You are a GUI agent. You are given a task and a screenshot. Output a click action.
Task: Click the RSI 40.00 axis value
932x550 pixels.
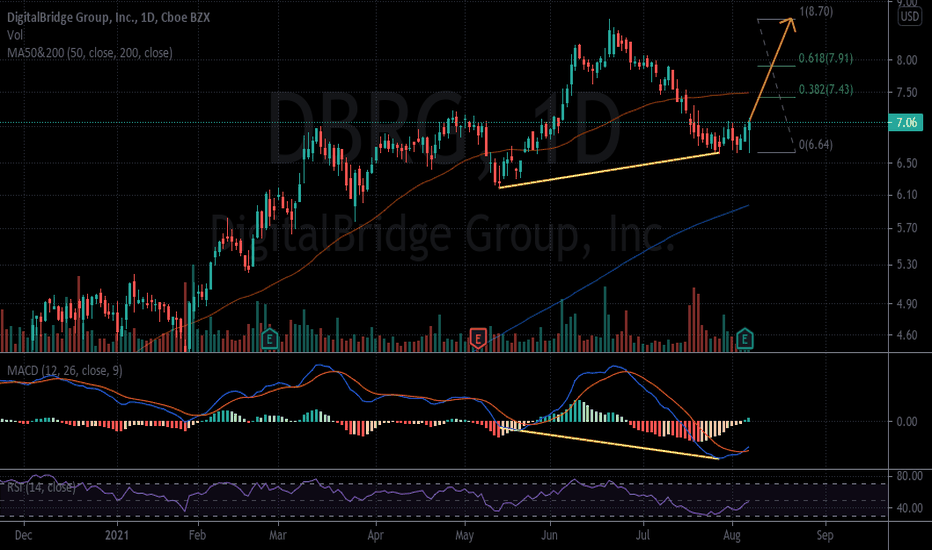pyautogui.click(x=909, y=508)
